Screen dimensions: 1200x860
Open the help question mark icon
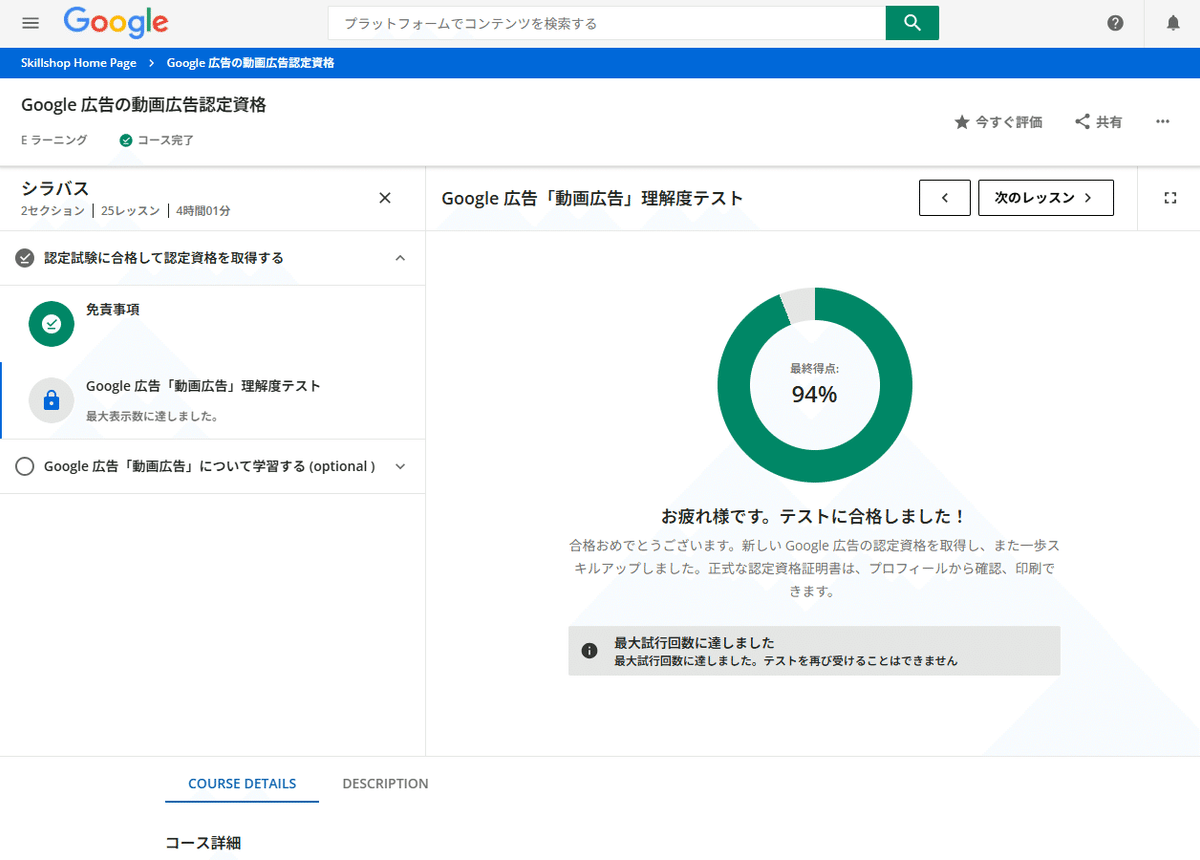point(1115,23)
